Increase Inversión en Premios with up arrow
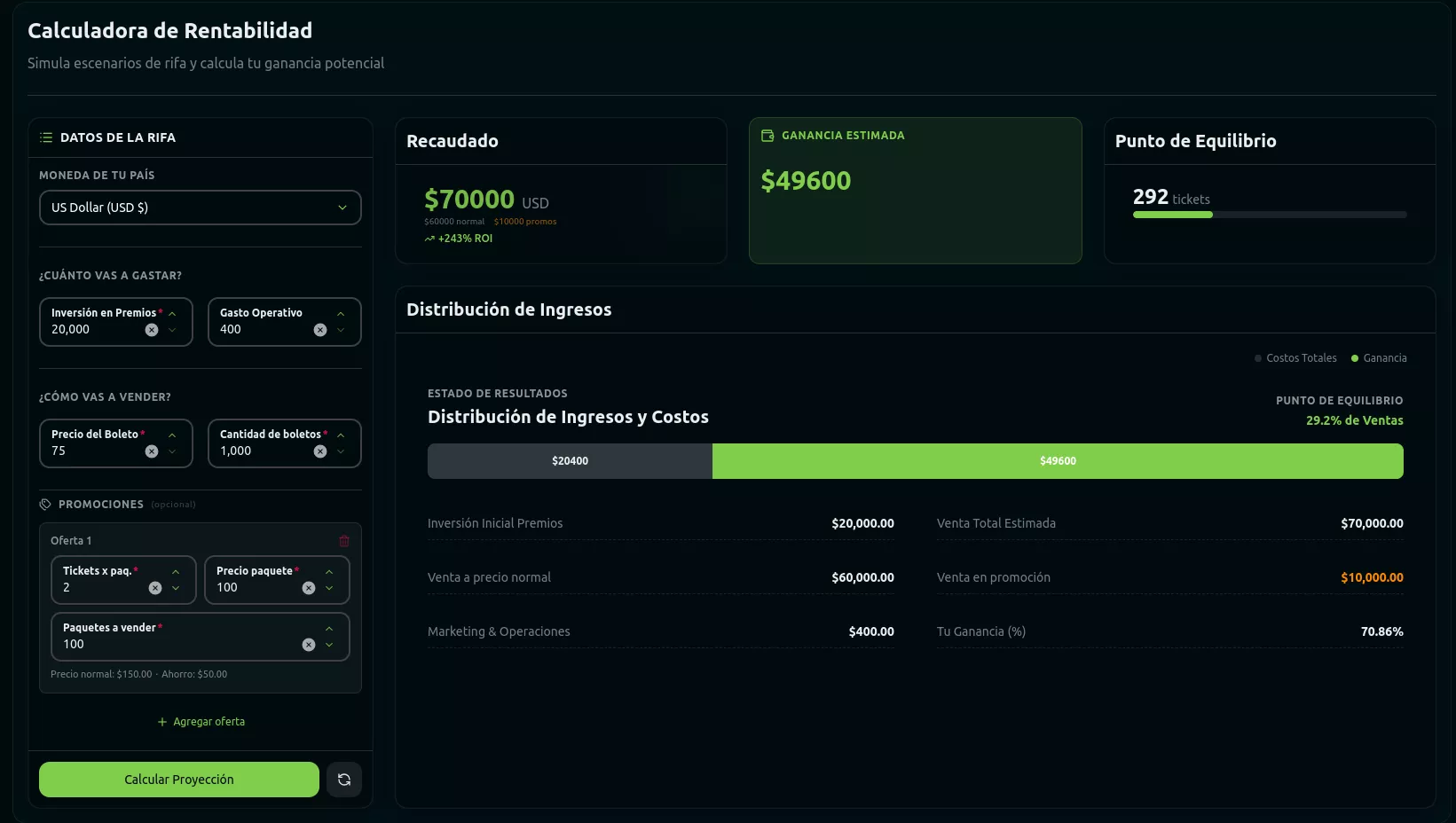 172,314
